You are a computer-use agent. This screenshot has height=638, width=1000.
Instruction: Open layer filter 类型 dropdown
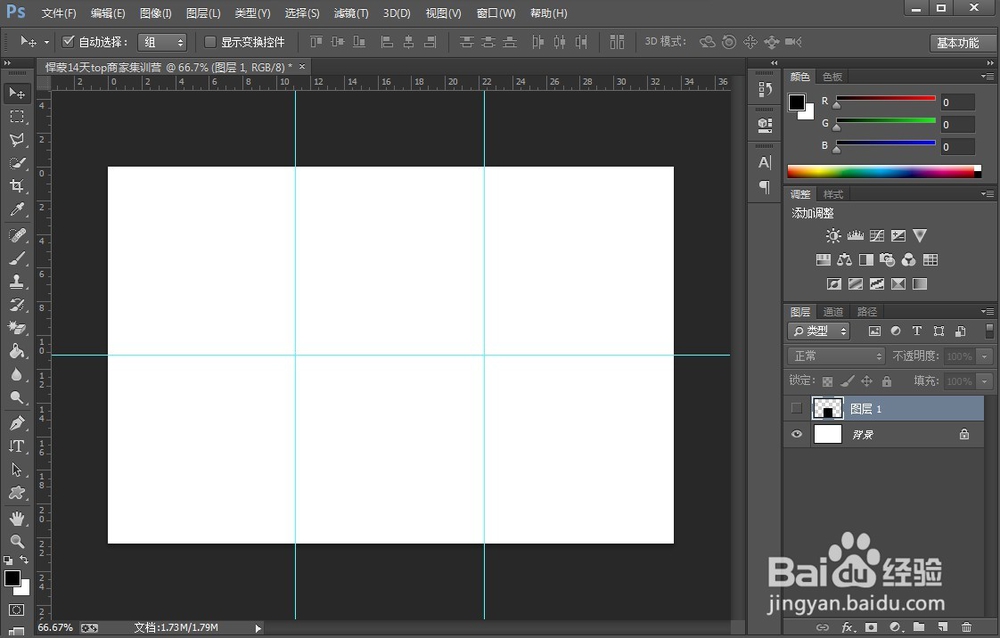[x=820, y=331]
